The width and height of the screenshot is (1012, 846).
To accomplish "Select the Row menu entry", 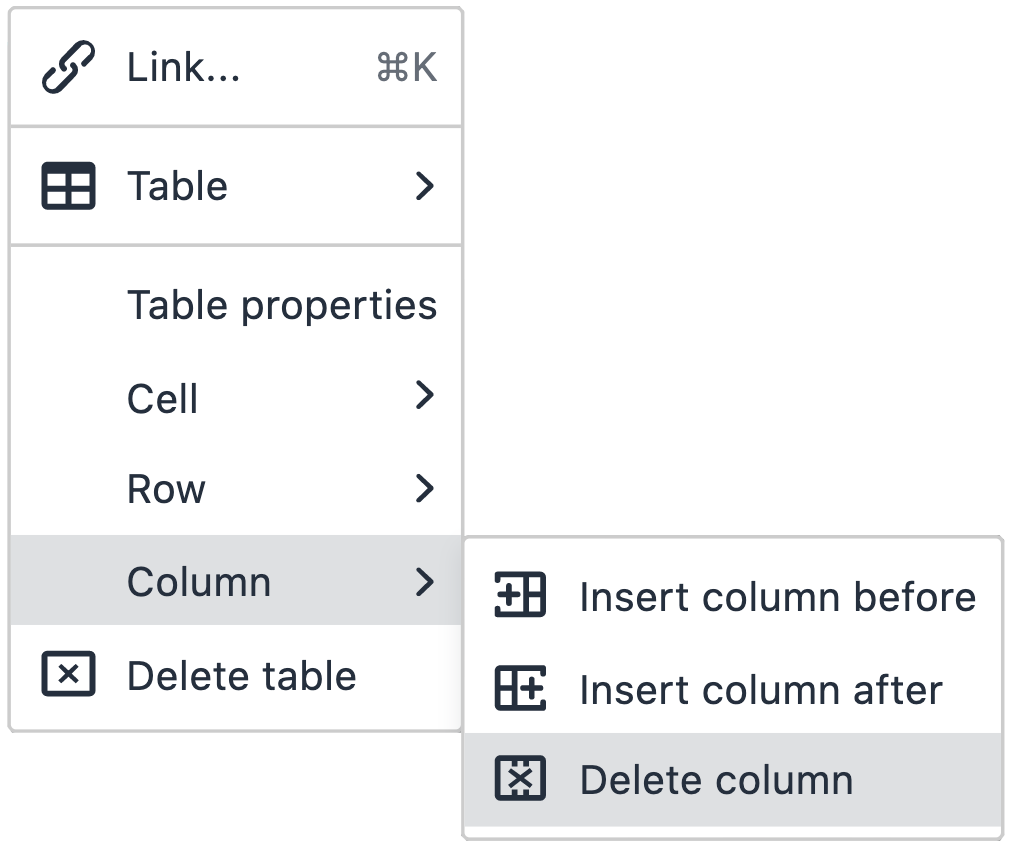I will [236, 488].
